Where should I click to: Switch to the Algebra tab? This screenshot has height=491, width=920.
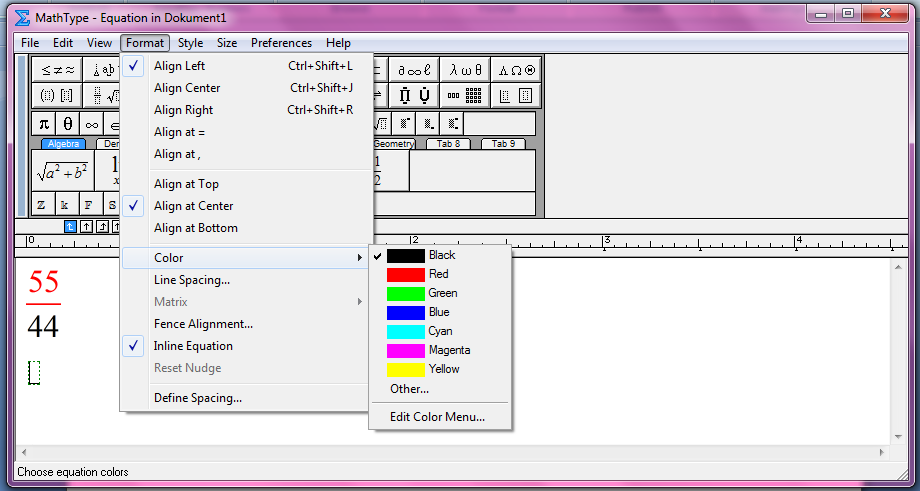coord(63,144)
